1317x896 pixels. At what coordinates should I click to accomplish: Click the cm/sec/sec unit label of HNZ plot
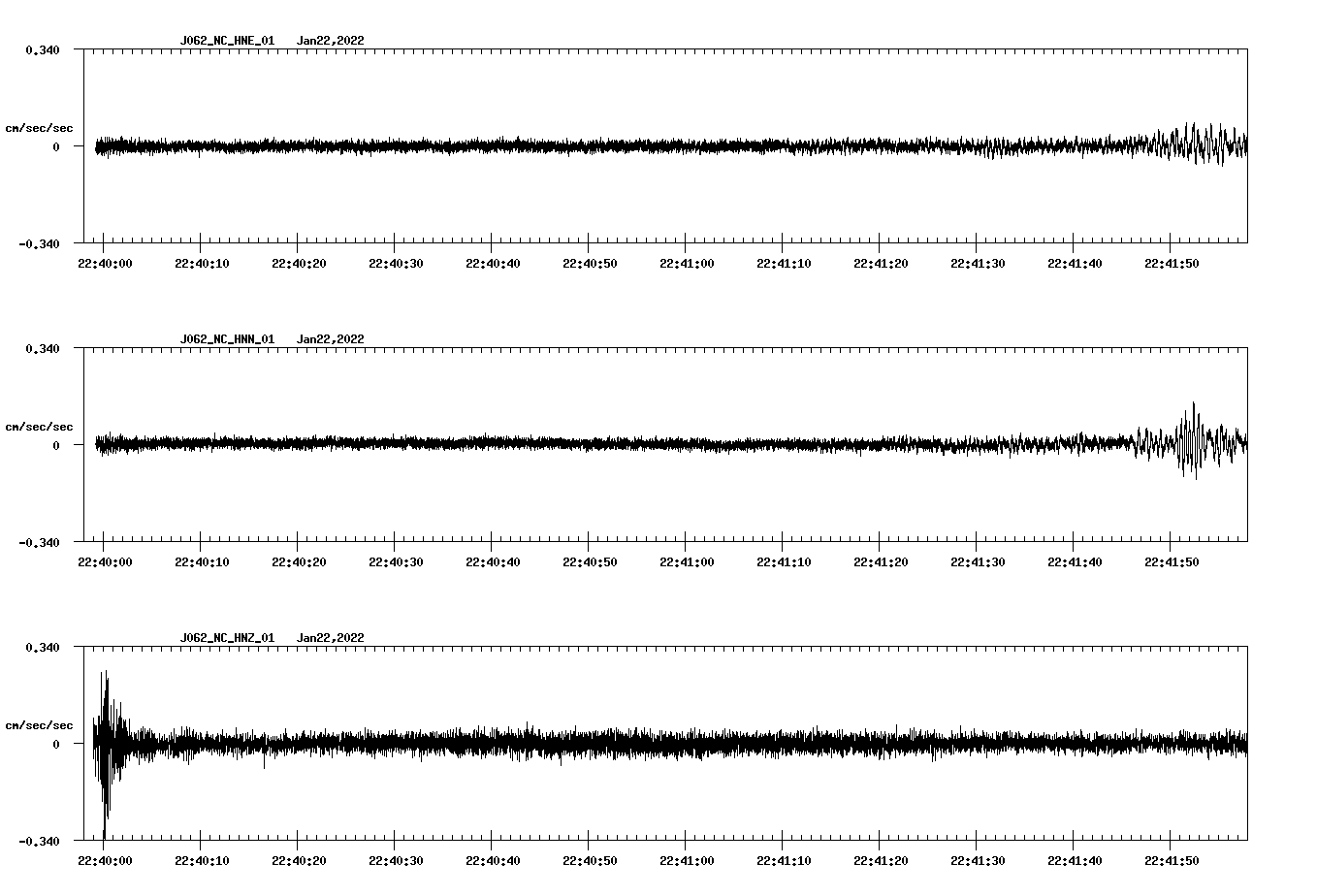tap(39, 725)
